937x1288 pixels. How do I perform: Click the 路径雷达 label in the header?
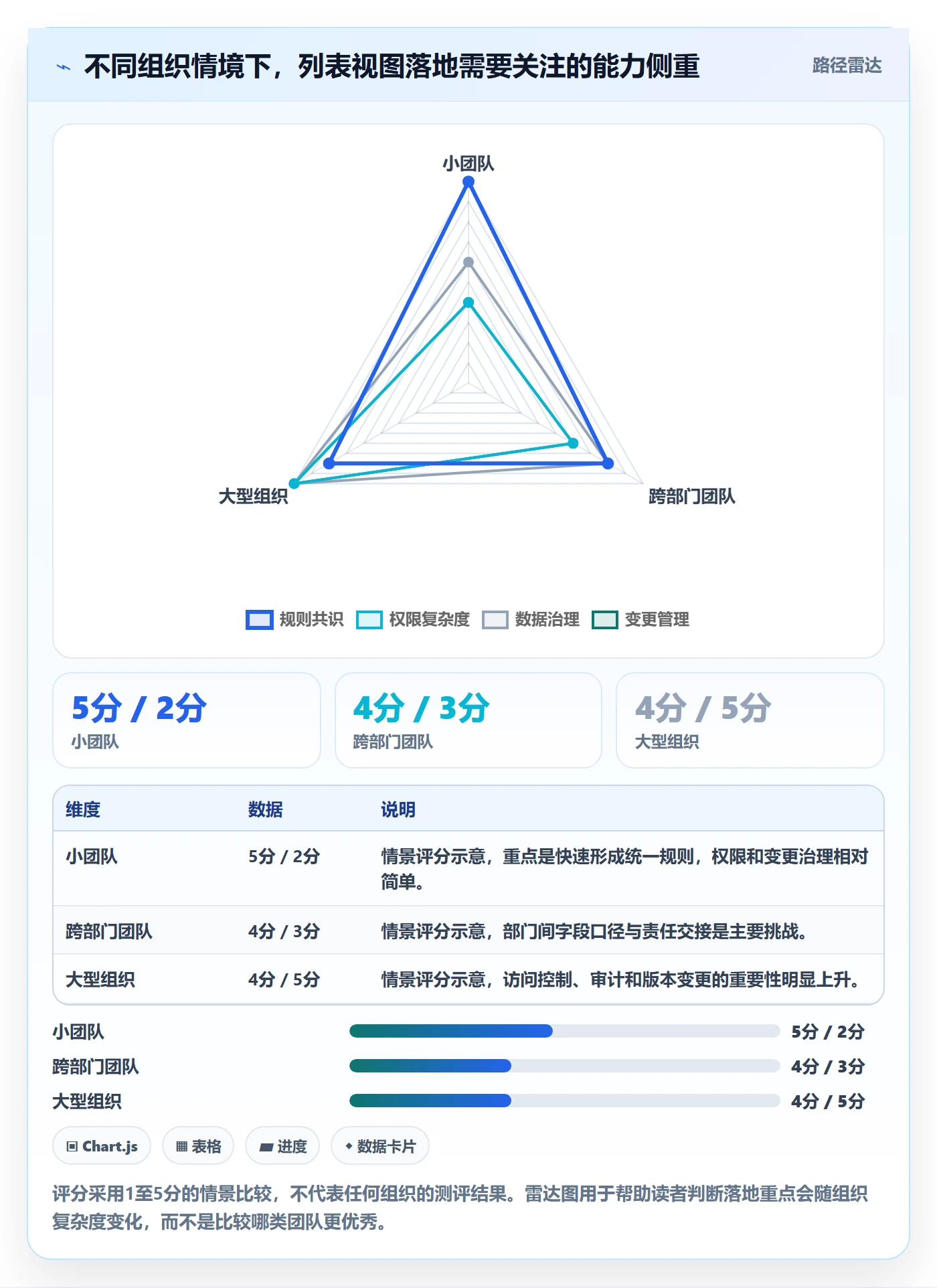[847, 66]
